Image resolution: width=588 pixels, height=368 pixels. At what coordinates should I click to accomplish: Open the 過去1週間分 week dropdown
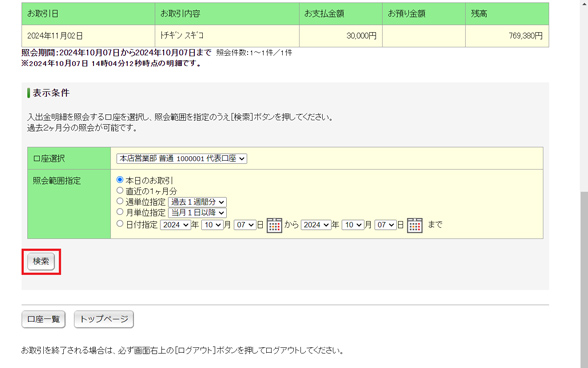point(197,202)
